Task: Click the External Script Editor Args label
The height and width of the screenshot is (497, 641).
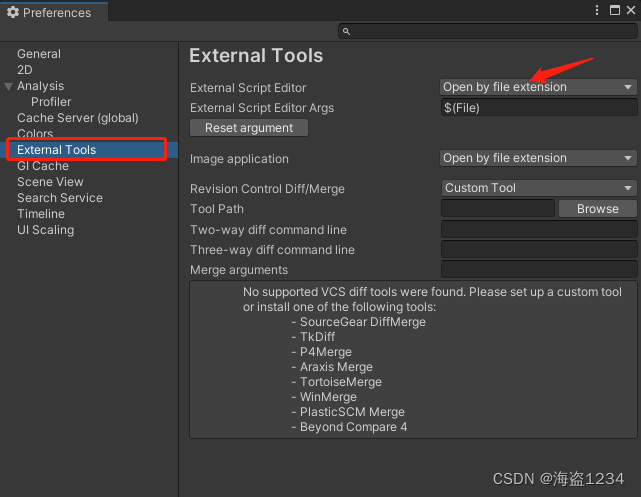Action: pyautogui.click(x=262, y=108)
